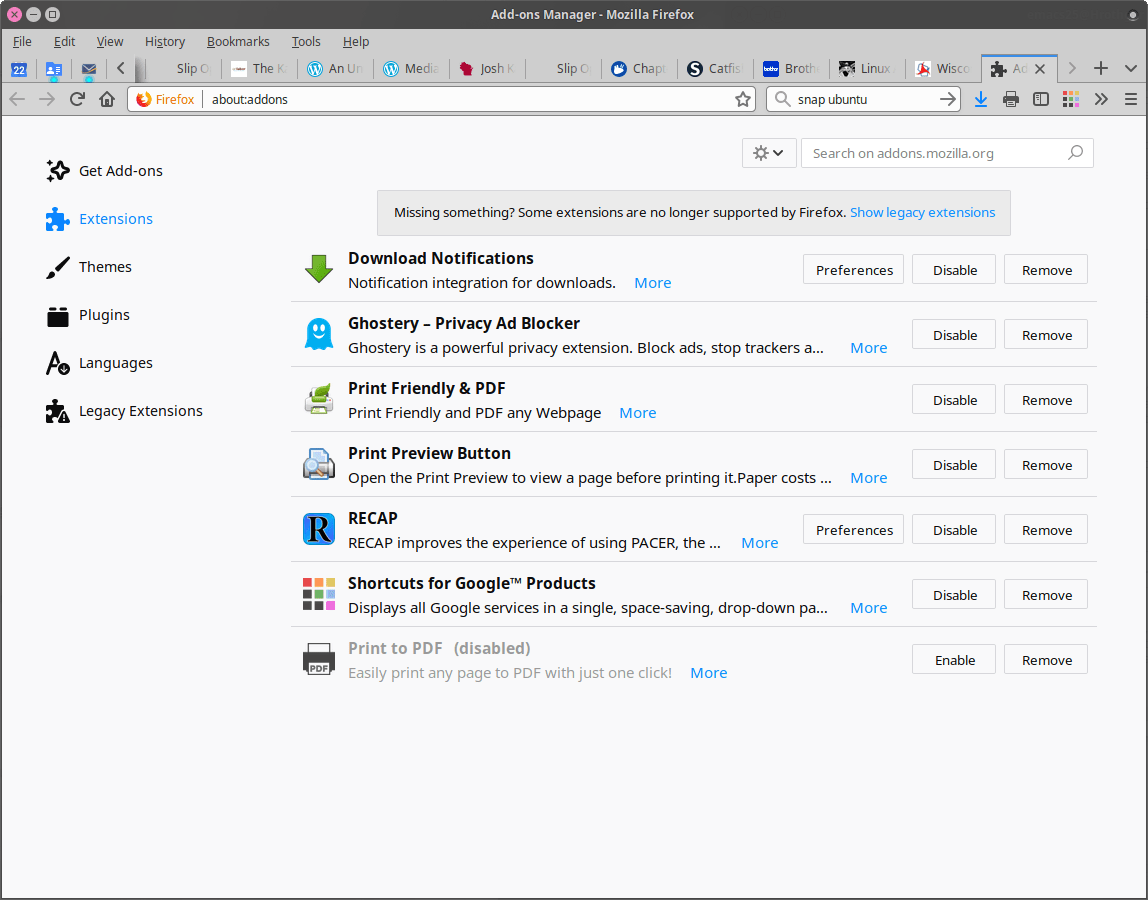Remove the Print Friendly & PDF extension
Image resolution: width=1148 pixels, height=900 pixels.
click(x=1046, y=399)
